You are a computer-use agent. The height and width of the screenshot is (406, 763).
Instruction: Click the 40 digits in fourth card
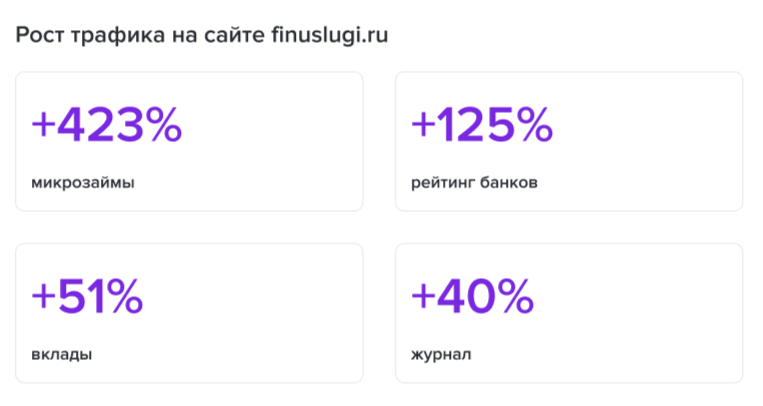(x=469, y=296)
